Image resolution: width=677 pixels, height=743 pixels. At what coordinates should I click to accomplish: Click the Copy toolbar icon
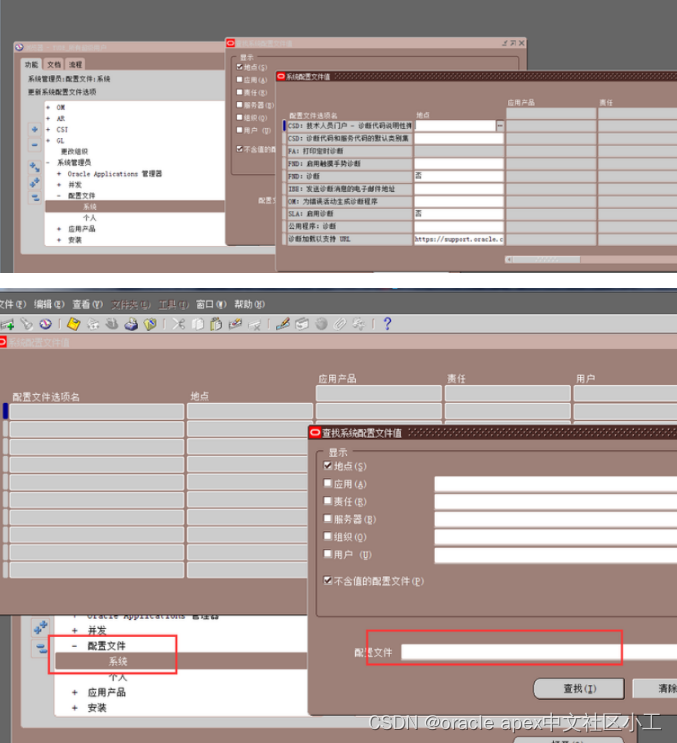click(197, 324)
